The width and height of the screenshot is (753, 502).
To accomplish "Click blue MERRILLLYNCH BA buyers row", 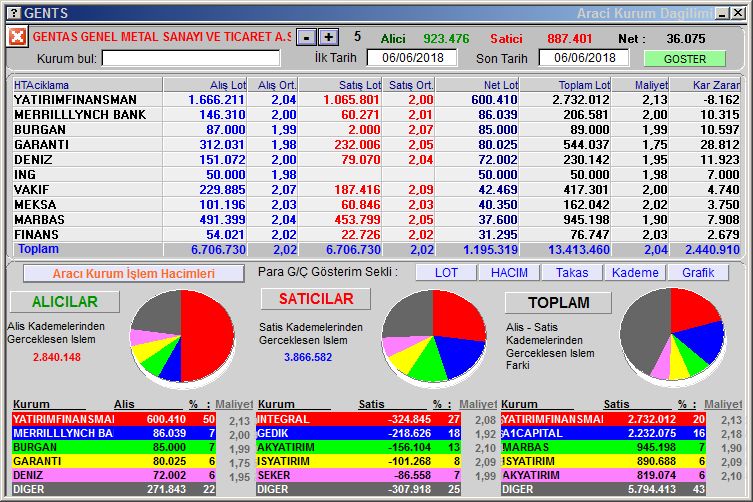I will click(114, 433).
